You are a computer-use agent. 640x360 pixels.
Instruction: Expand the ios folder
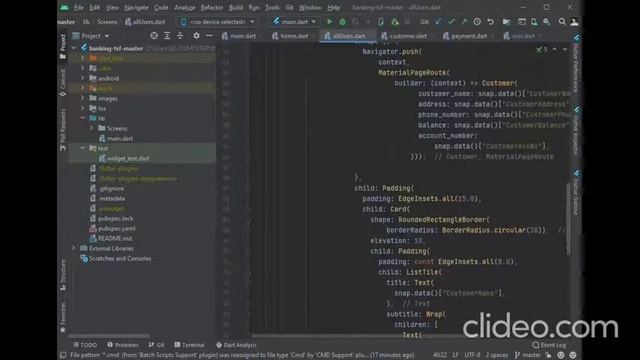tap(82, 108)
